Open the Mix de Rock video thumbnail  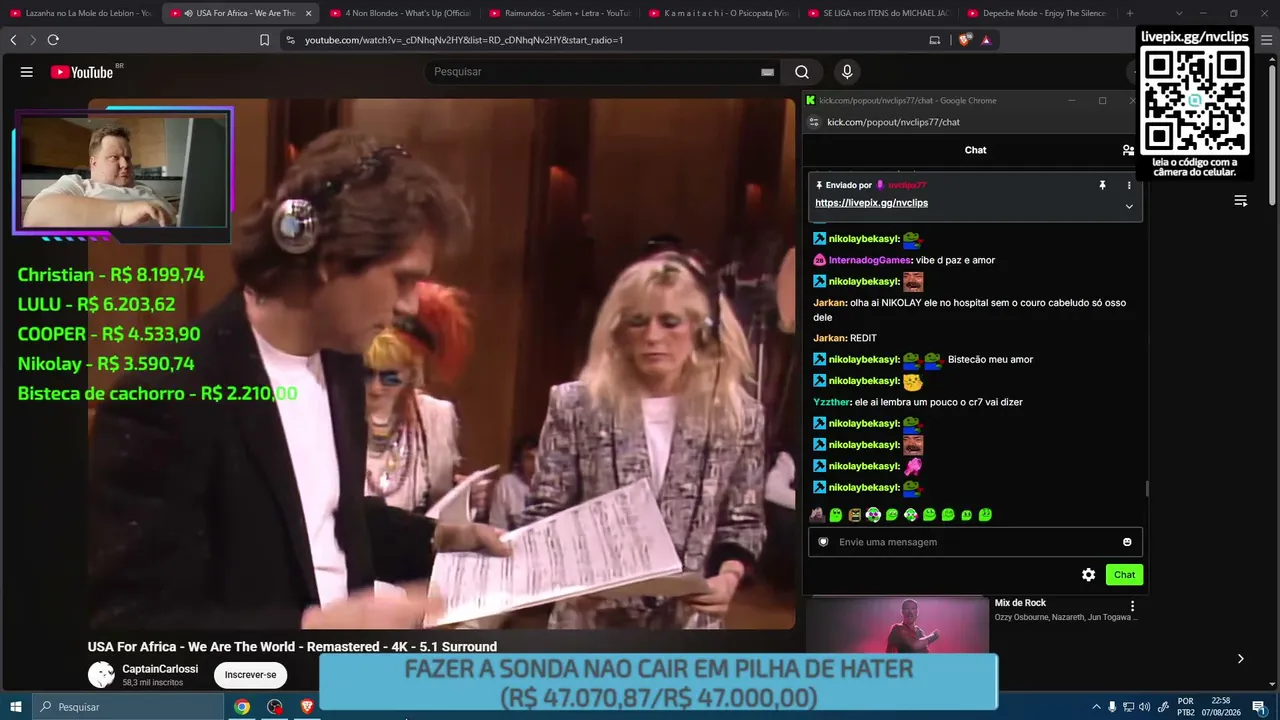coord(897,626)
